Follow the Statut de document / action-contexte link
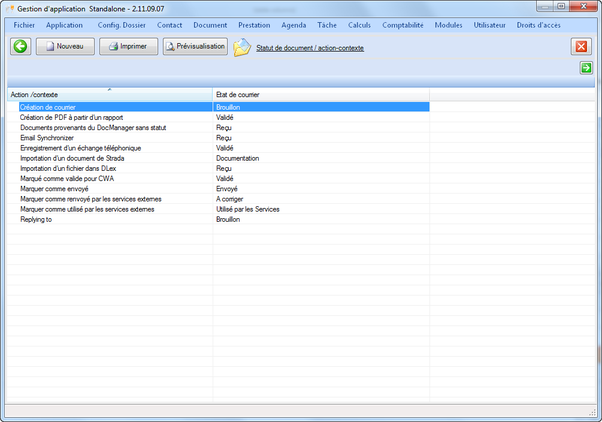 click(310, 47)
